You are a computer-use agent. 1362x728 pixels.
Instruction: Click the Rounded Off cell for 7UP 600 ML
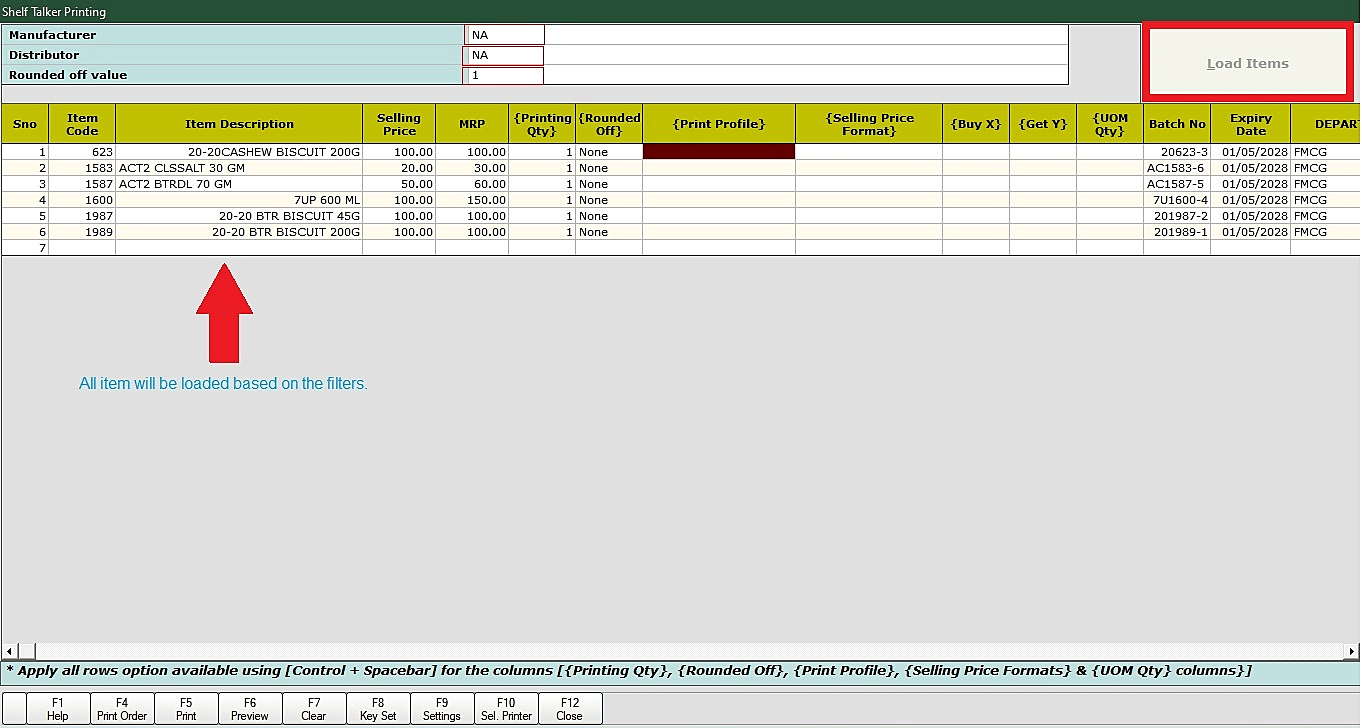pos(608,200)
